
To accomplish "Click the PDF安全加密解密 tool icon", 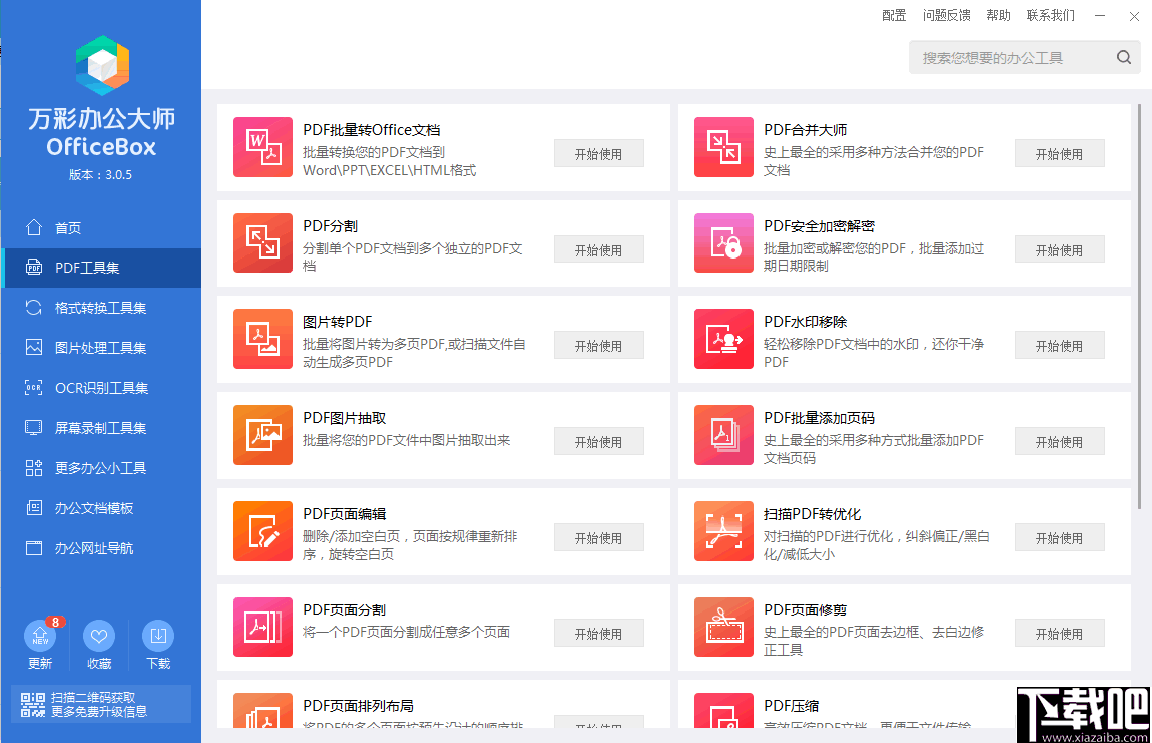I will [x=723, y=243].
